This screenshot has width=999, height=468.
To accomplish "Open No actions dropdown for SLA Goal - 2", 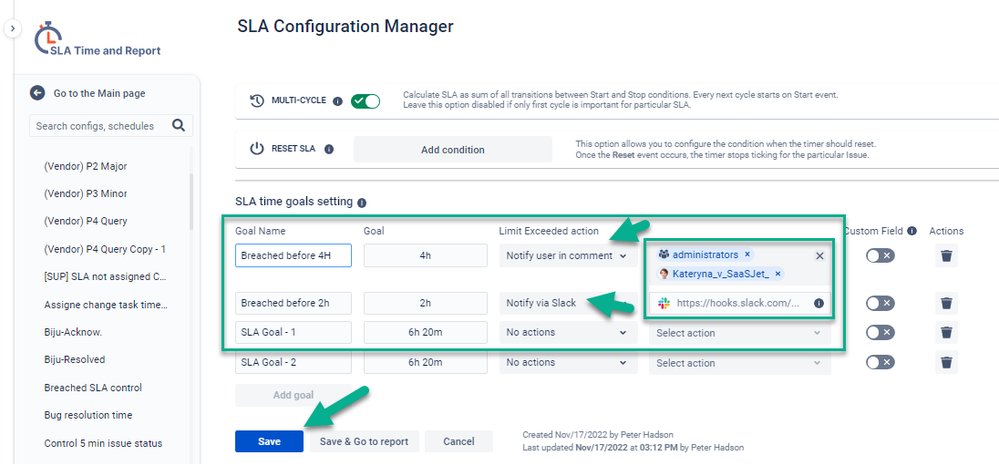I will pyautogui.click(x=568, y=362).
